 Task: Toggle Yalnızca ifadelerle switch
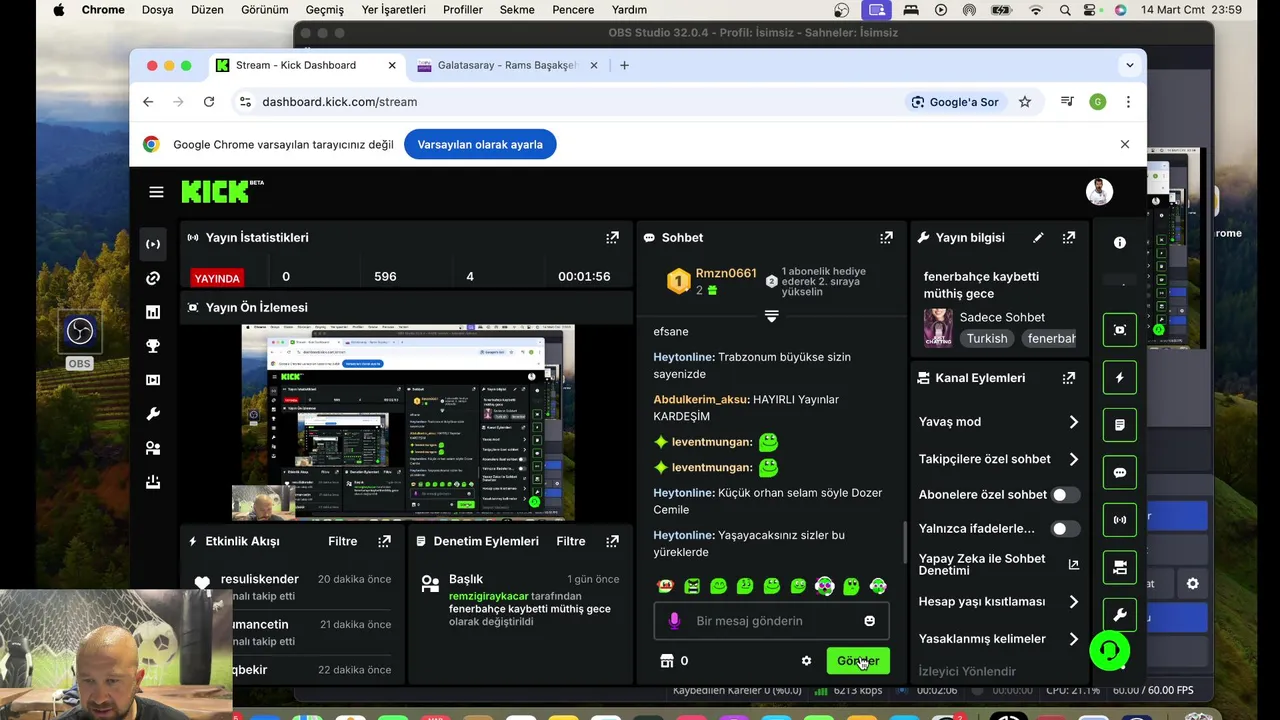coord(1065,529)
